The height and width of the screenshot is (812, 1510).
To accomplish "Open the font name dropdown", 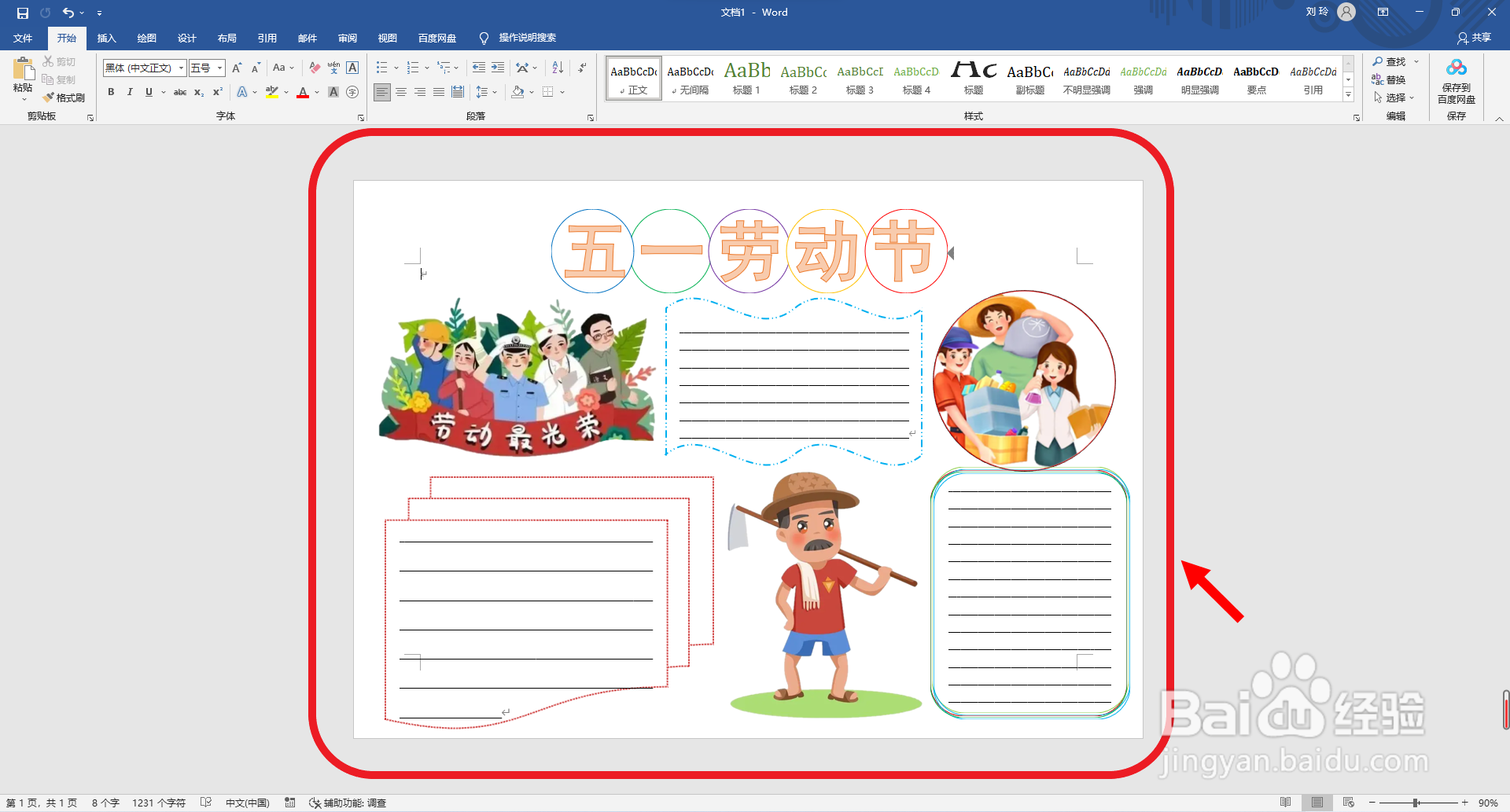I will [x=180, y=68].
